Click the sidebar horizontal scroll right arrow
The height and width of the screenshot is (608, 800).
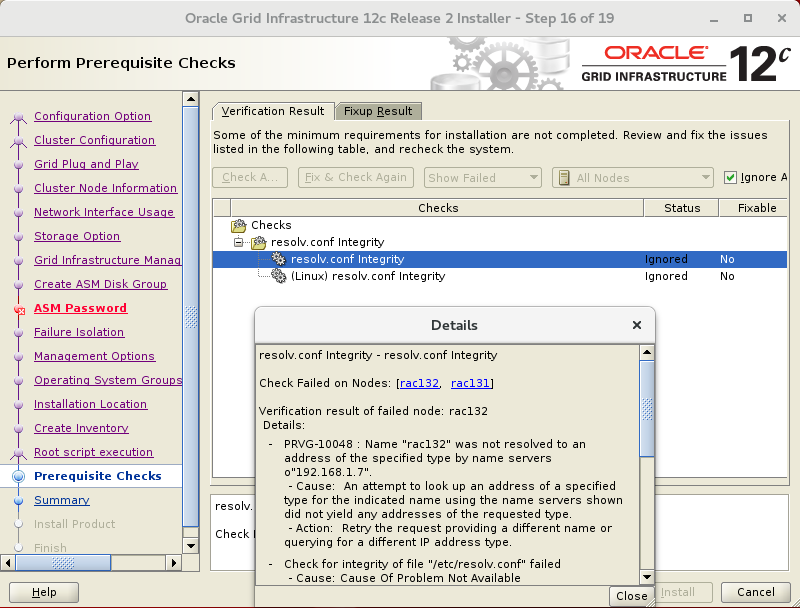click(x=173, y=563)
